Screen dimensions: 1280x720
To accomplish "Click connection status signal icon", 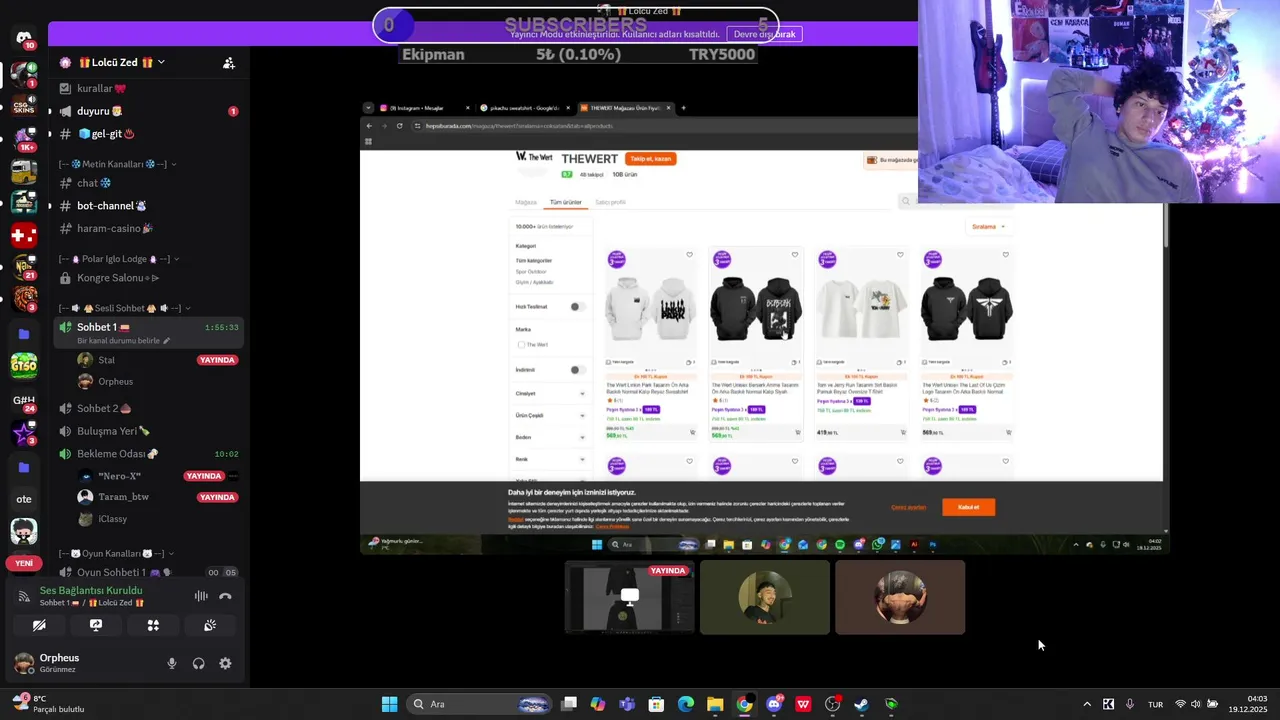I will click(x=24, y=596).
